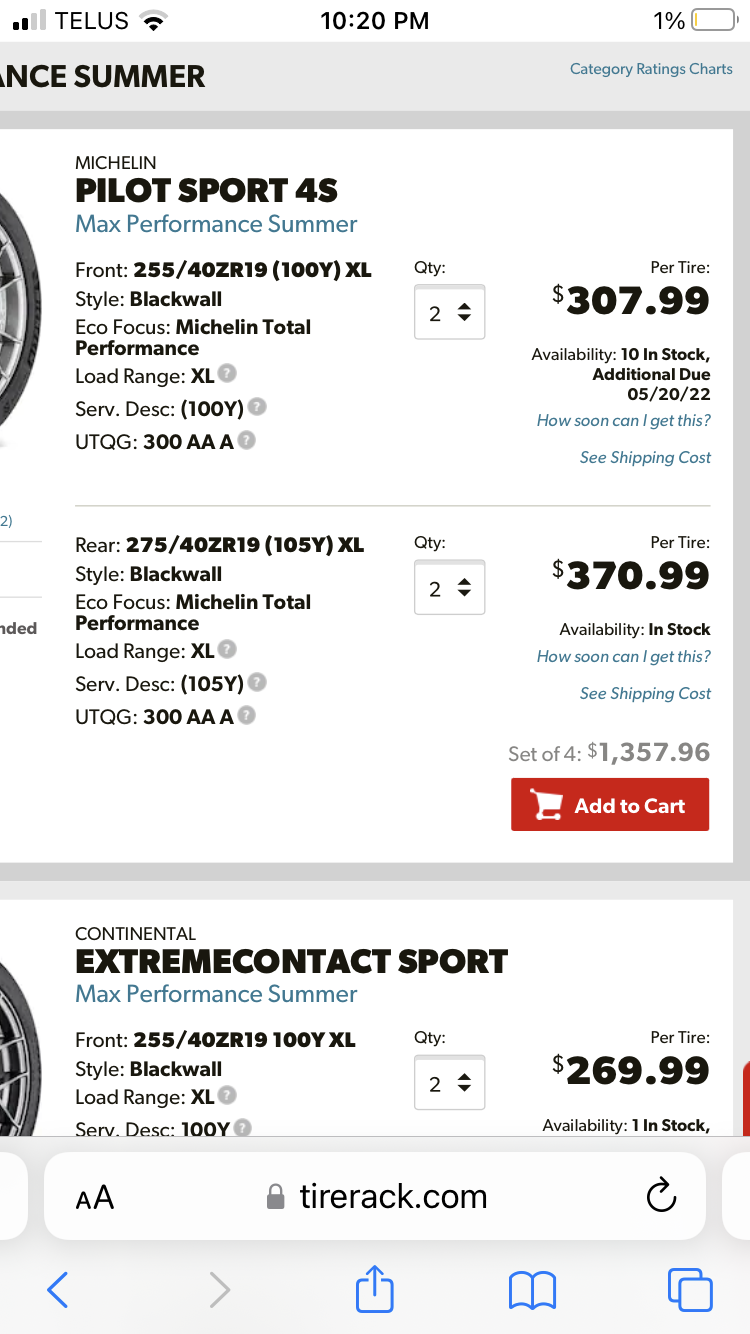This screenshot has height=1334, width=750.
Task: Click the Add to Cart button
Action: tap(610, 805)
